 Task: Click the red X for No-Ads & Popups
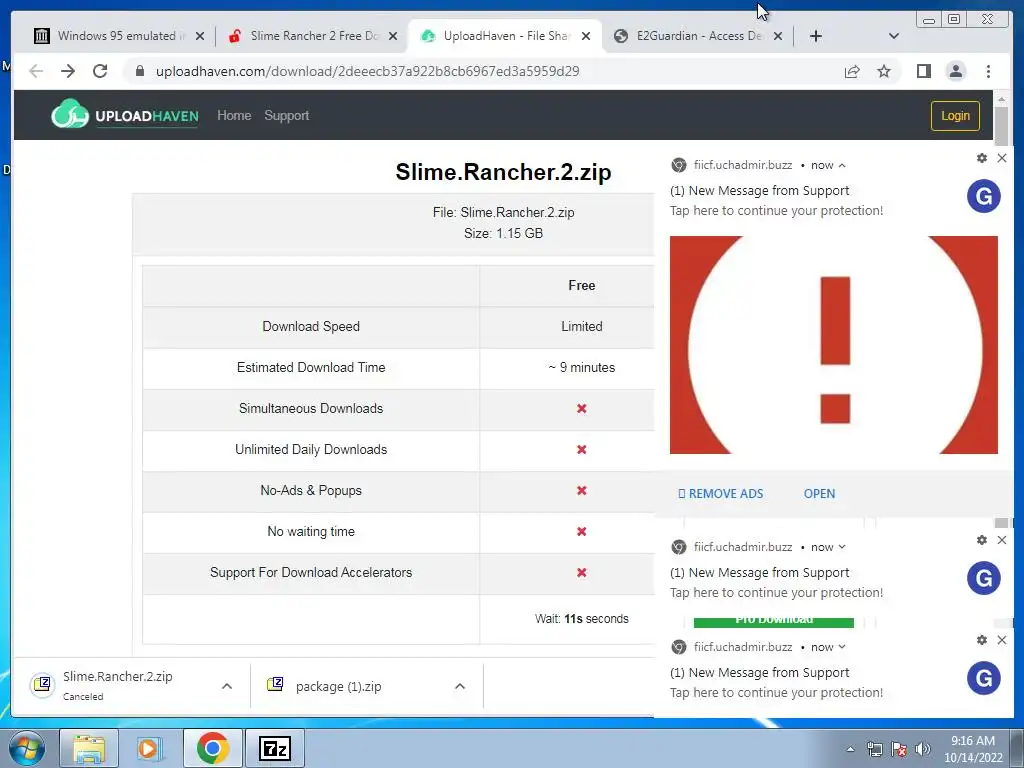coord(581,490)
